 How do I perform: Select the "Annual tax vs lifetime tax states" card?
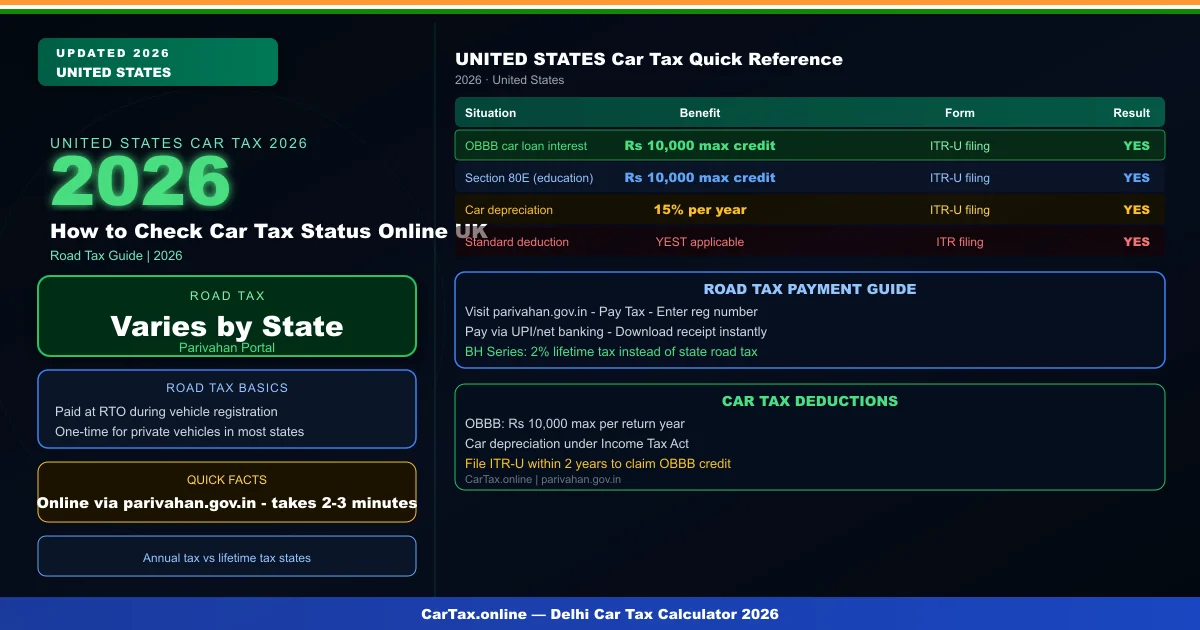pyautogui.click(x=227, y=557)
